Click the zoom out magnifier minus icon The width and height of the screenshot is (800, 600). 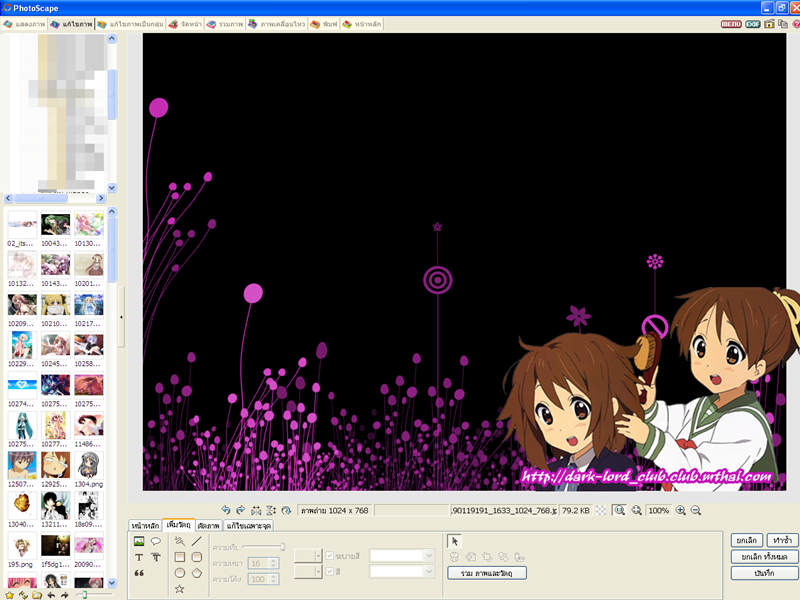pos(696,510)
